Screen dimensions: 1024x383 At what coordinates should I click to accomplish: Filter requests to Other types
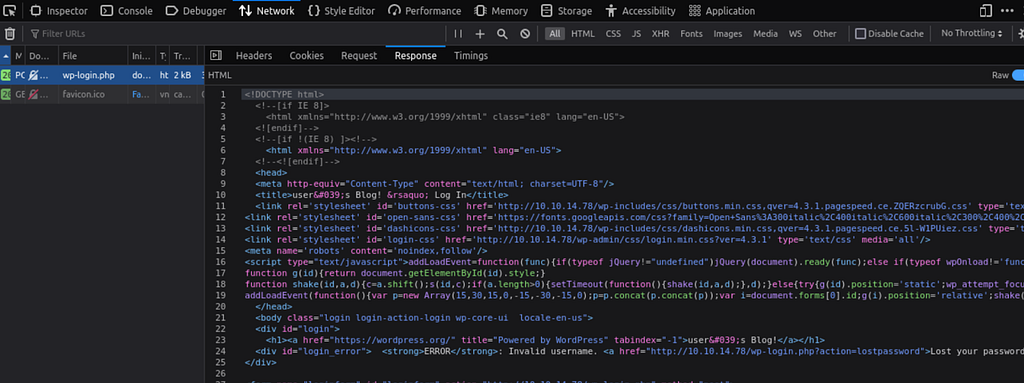tap(824, 33)
